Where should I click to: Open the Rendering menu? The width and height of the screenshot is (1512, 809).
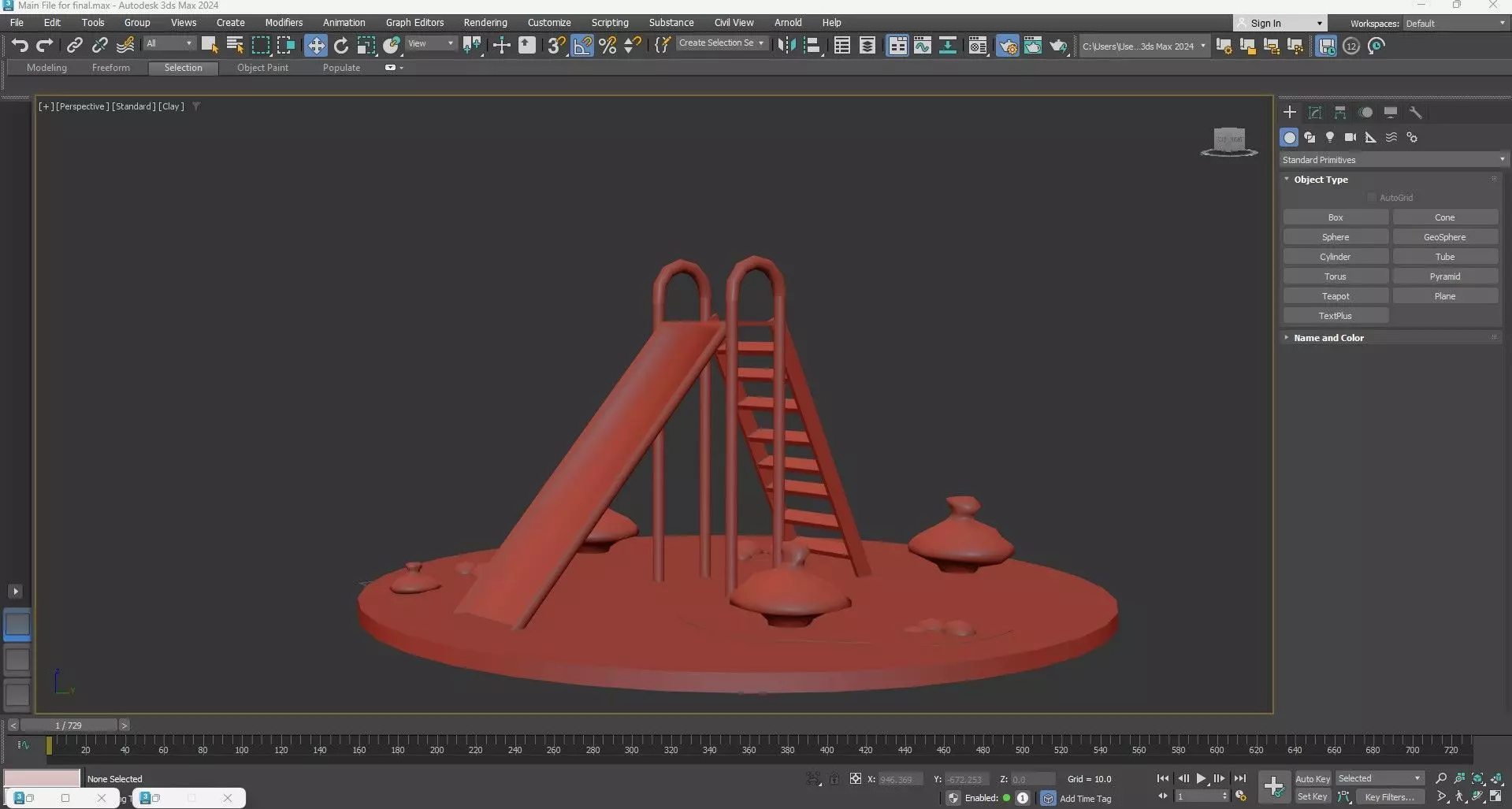click(x=485, y=23)
